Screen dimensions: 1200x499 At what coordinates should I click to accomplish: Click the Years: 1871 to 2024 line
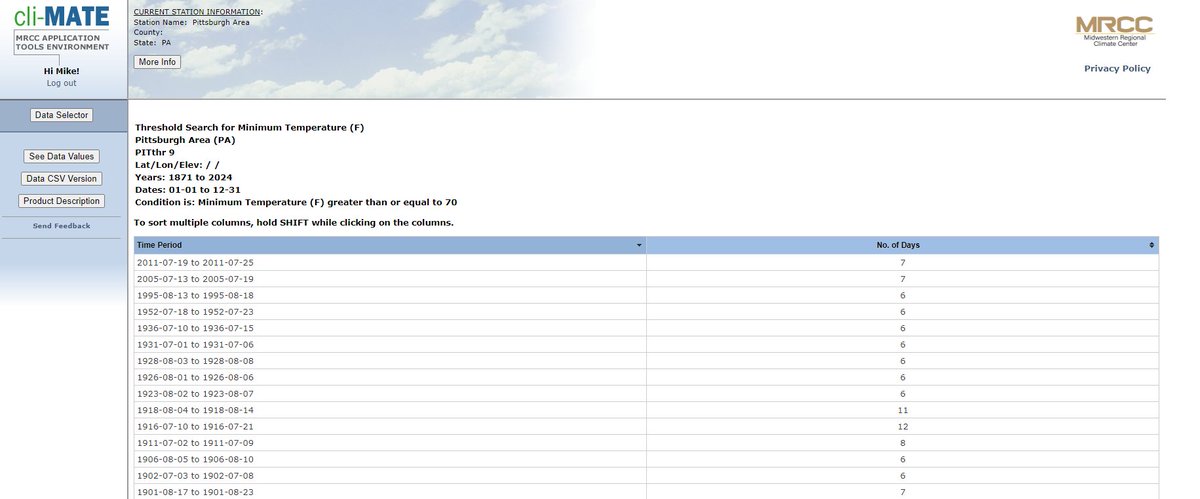click(x=184, y=177)
